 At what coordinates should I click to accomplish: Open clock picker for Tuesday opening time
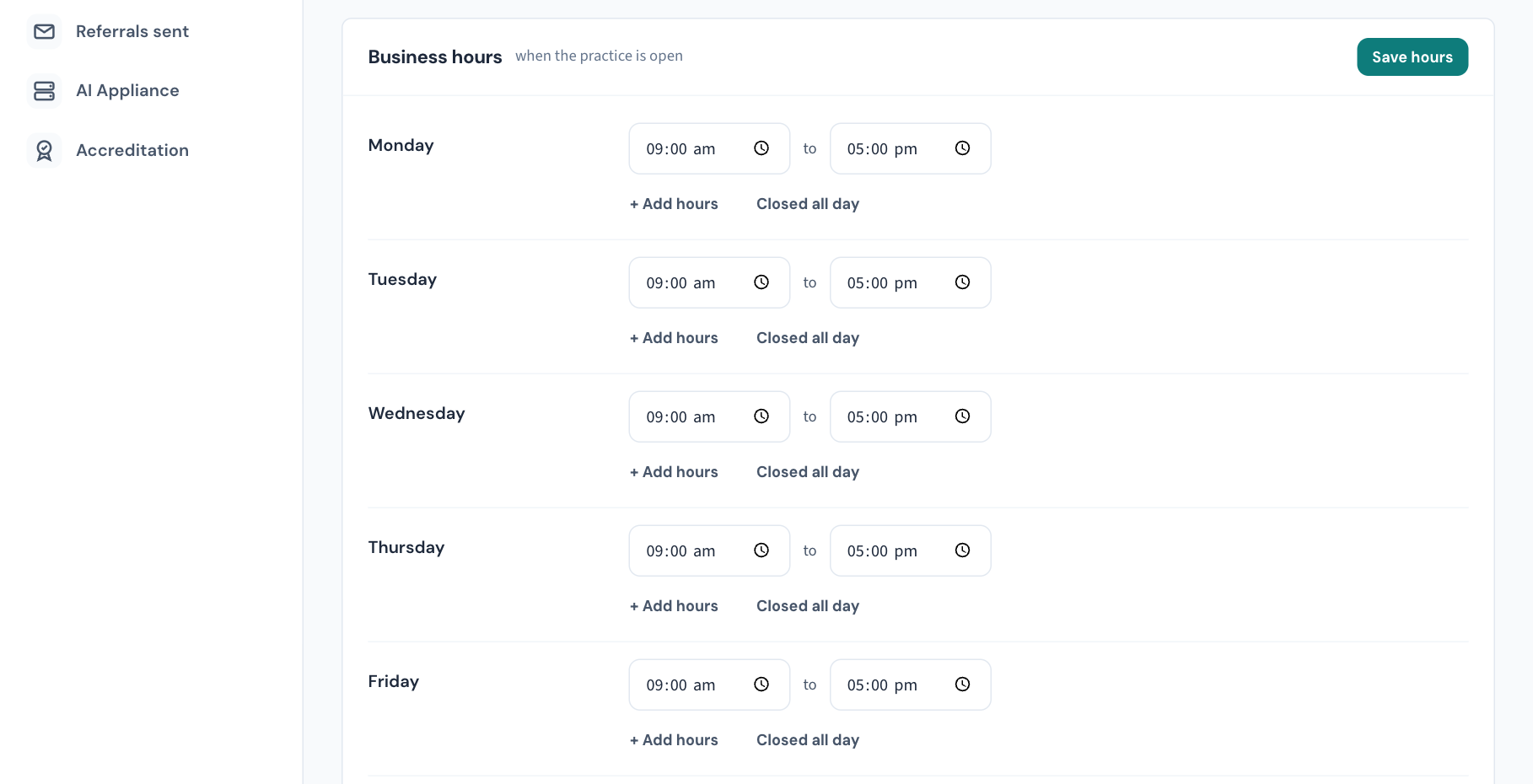[761, 282]
